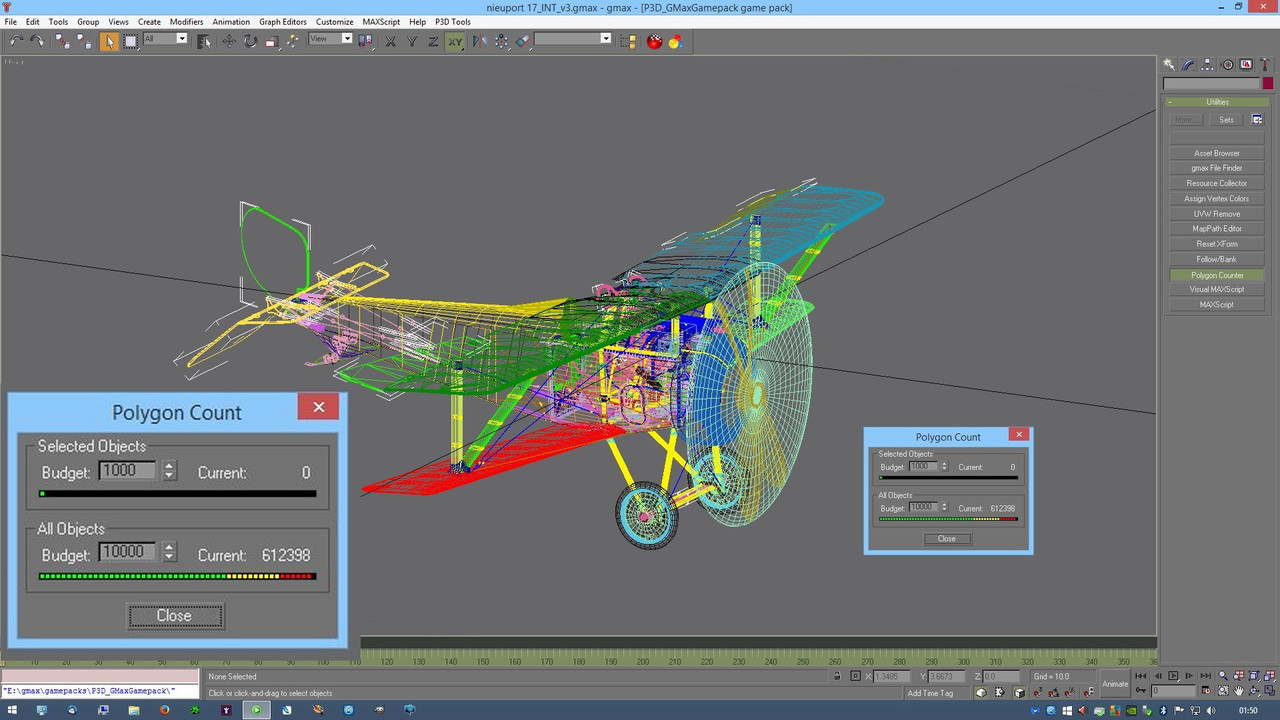This screenshot has width=1280, height=720.
Task: Collapse the Utilities rollout header
Action: 1217,102
